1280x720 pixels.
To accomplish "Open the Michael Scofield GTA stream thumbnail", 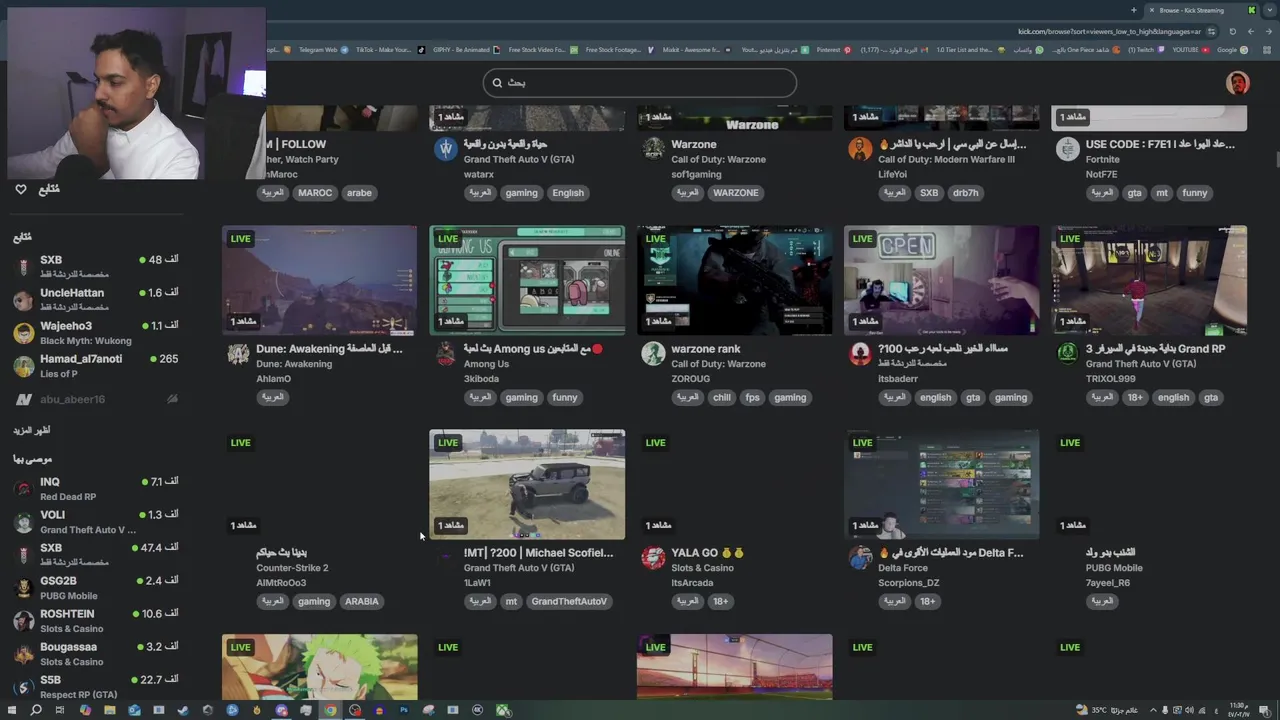I will click(527, 485).
